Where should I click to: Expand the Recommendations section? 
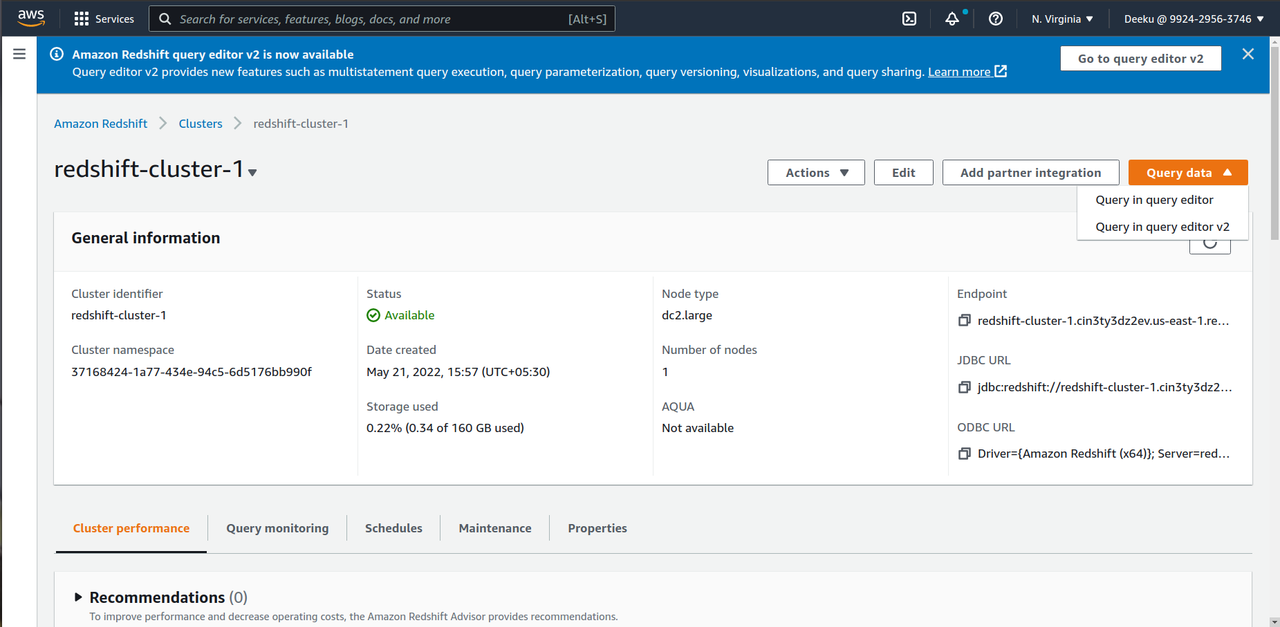[79, 597]
